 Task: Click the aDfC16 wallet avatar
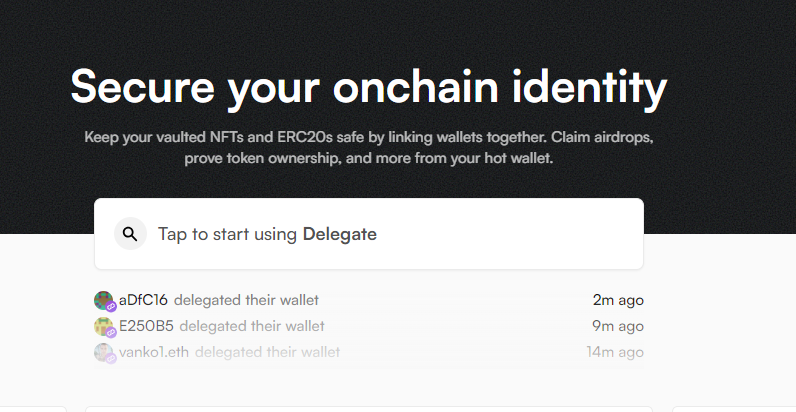(104, 300)
